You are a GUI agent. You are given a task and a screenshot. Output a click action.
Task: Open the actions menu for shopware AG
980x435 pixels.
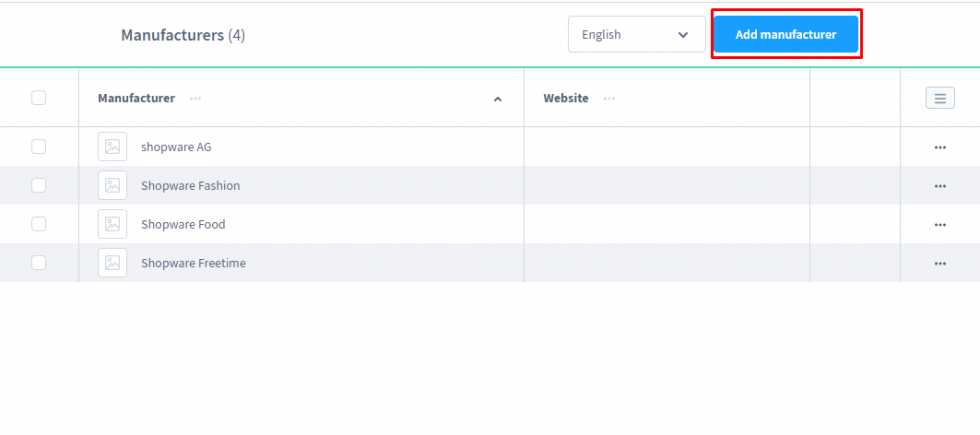click(939, 147)
